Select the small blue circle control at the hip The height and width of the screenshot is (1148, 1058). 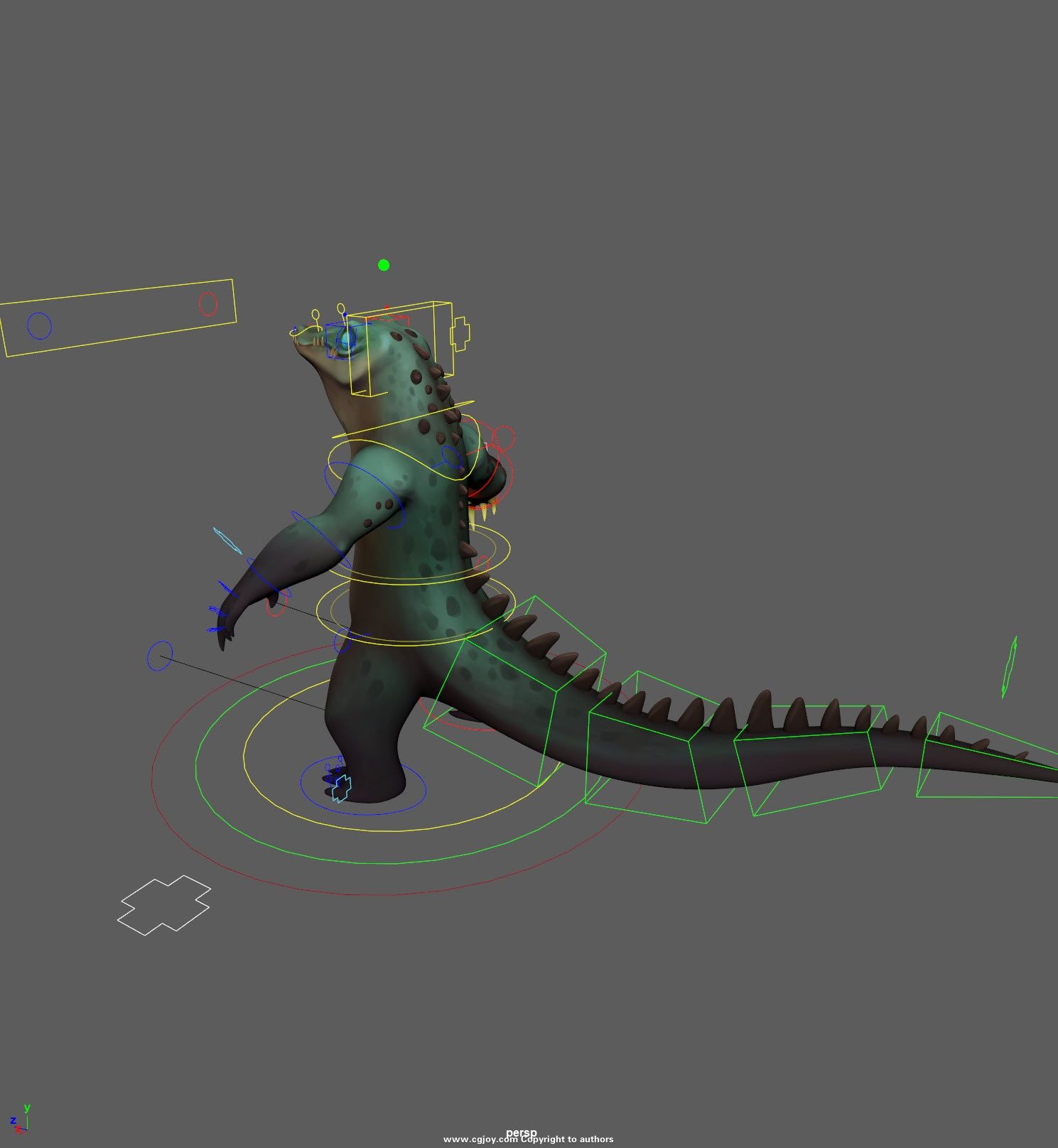tap(342, 640)
